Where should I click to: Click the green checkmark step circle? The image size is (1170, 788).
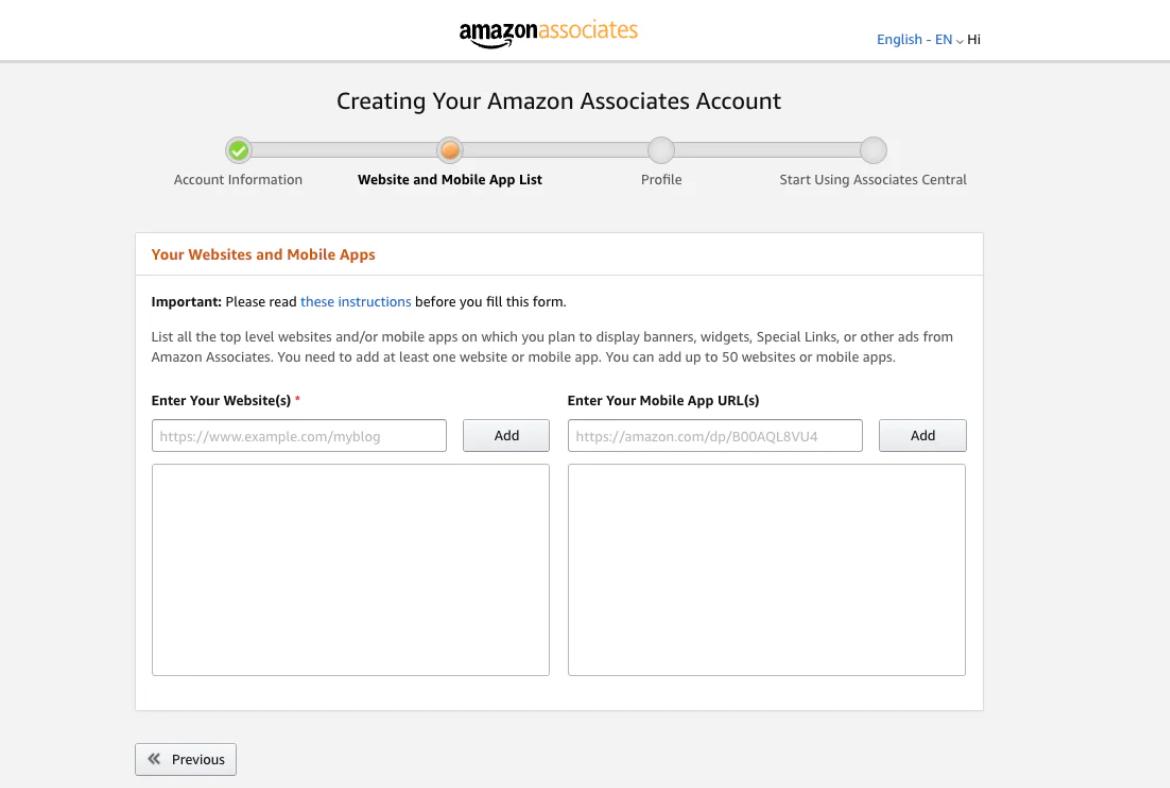[238, 150]
